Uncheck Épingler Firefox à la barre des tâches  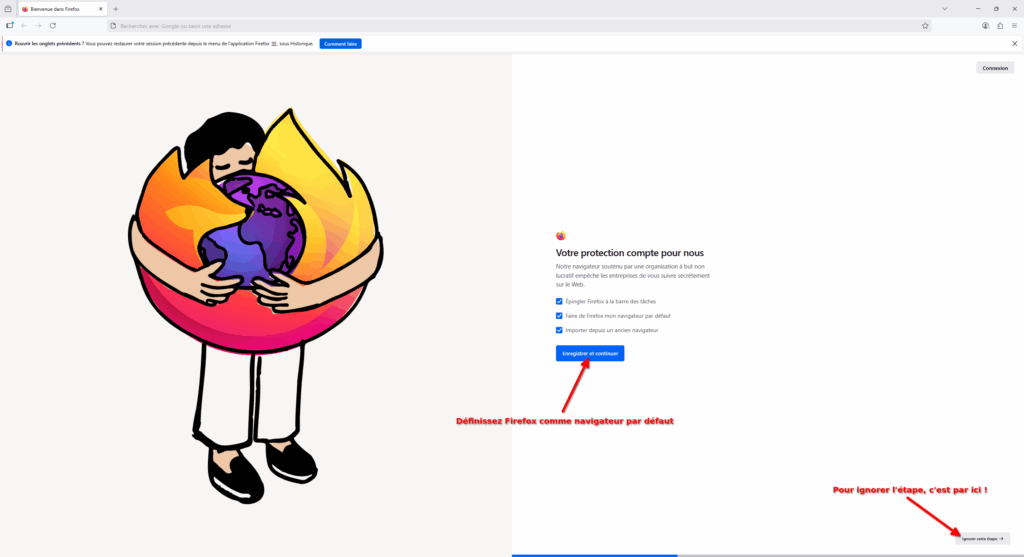click(x=559, y=302)
